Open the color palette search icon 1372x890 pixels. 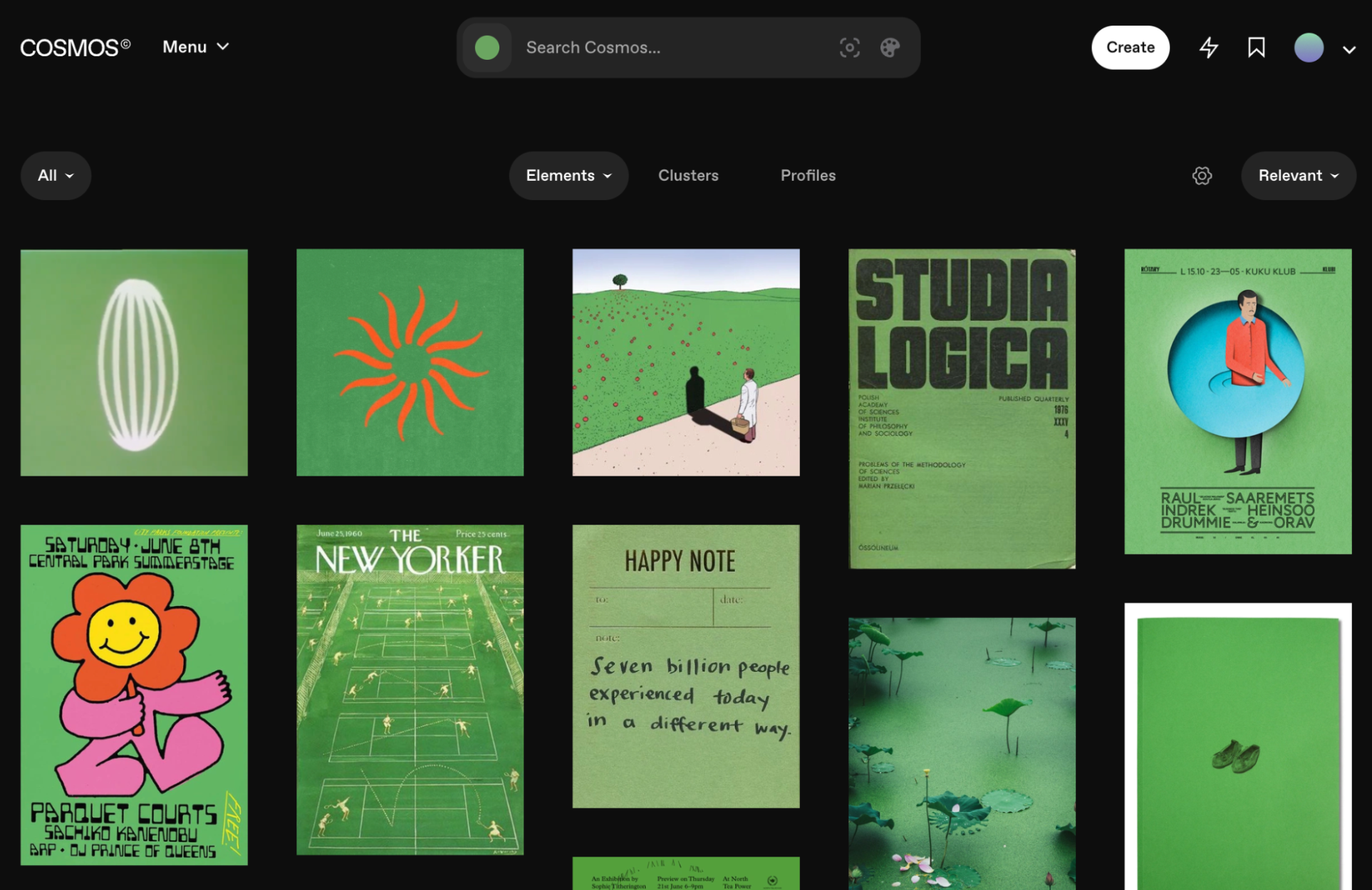click(890, 48)
